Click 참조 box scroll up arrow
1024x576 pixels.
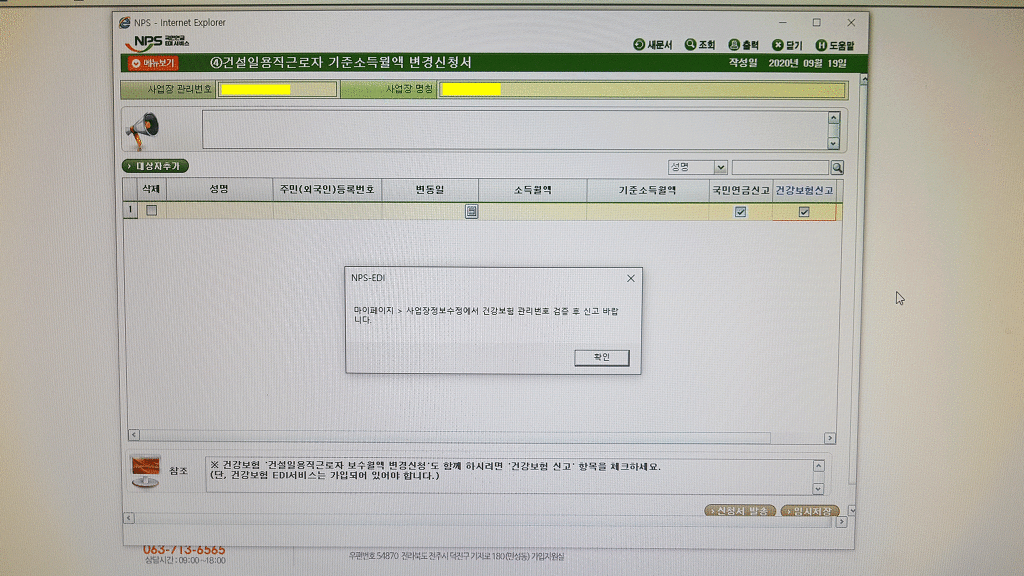point(818,466)
